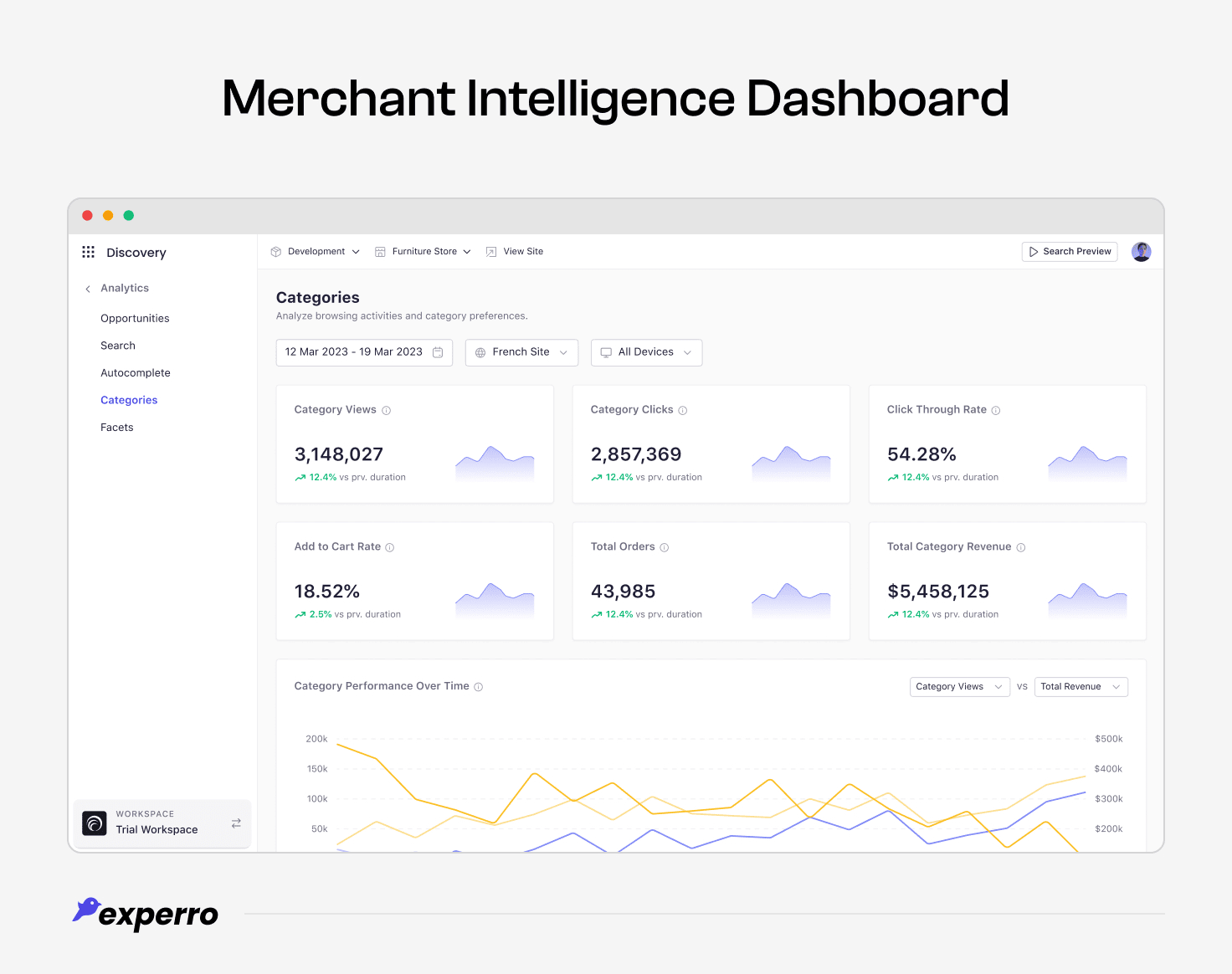Open the French Site selector
The width and height of the screenshot is (1232, 974).
pos(521,352)
